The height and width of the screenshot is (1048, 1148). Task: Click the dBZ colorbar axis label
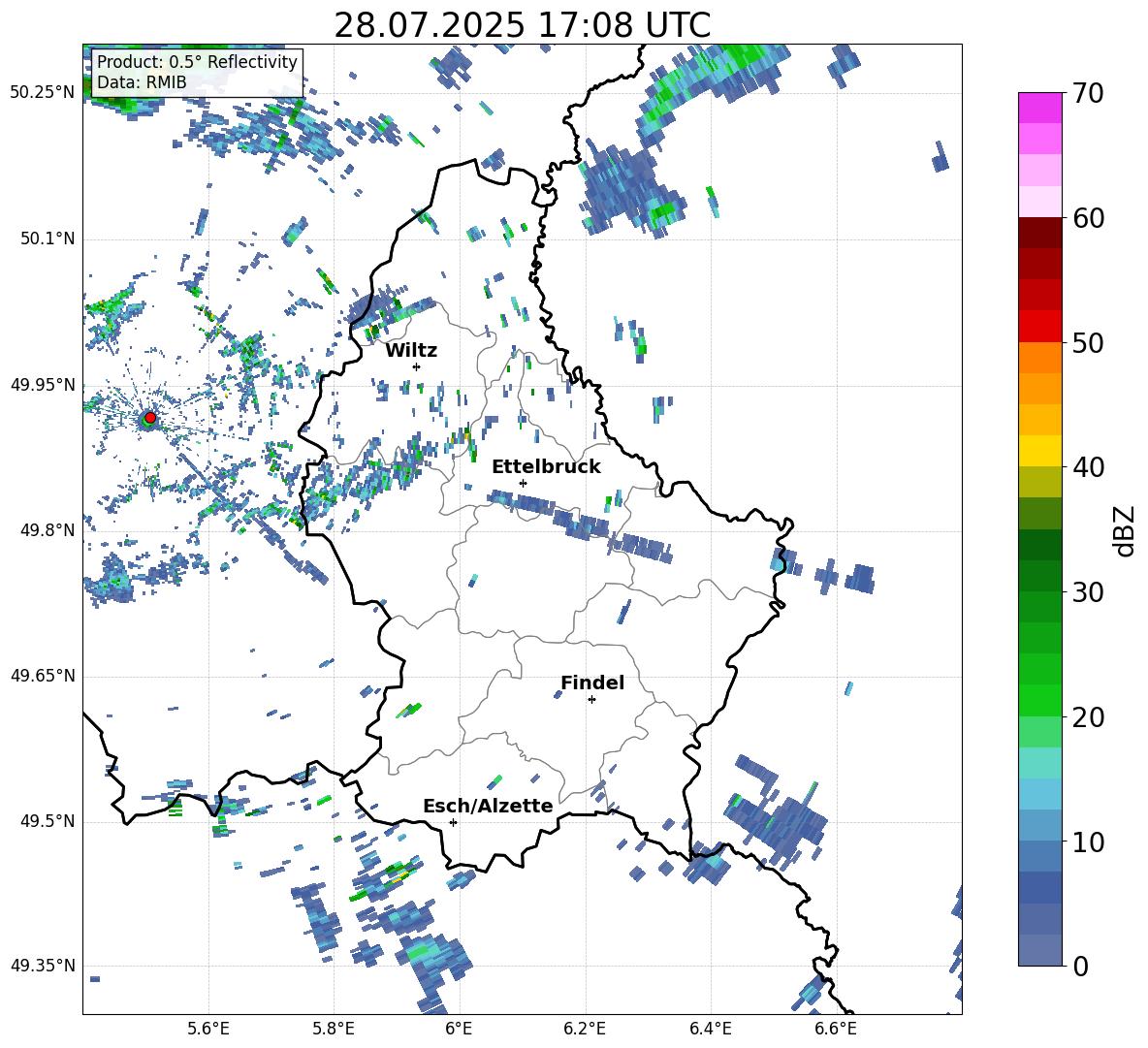tap(1126, 530)
